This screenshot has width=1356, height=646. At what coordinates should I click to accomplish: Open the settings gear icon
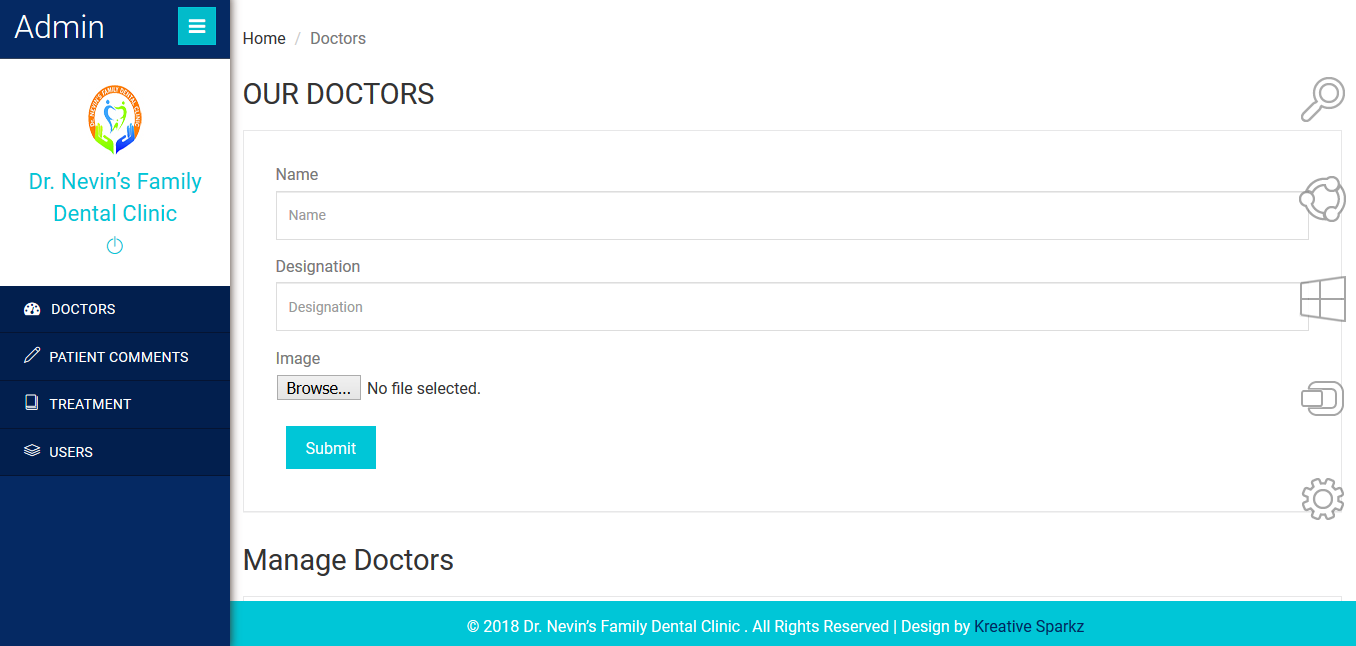pos(1322,498)
